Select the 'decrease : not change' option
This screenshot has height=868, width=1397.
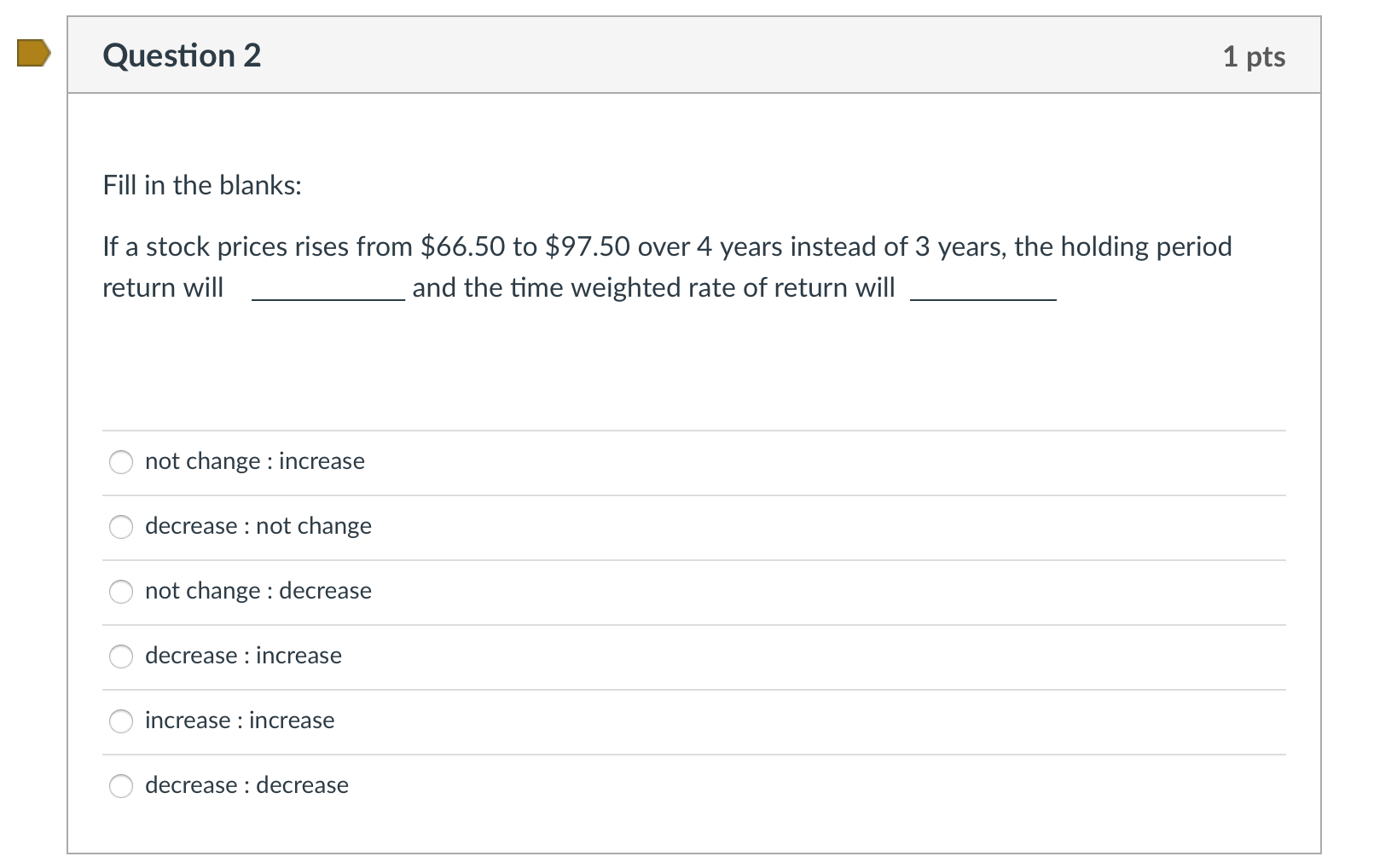(x=258, y=526)
